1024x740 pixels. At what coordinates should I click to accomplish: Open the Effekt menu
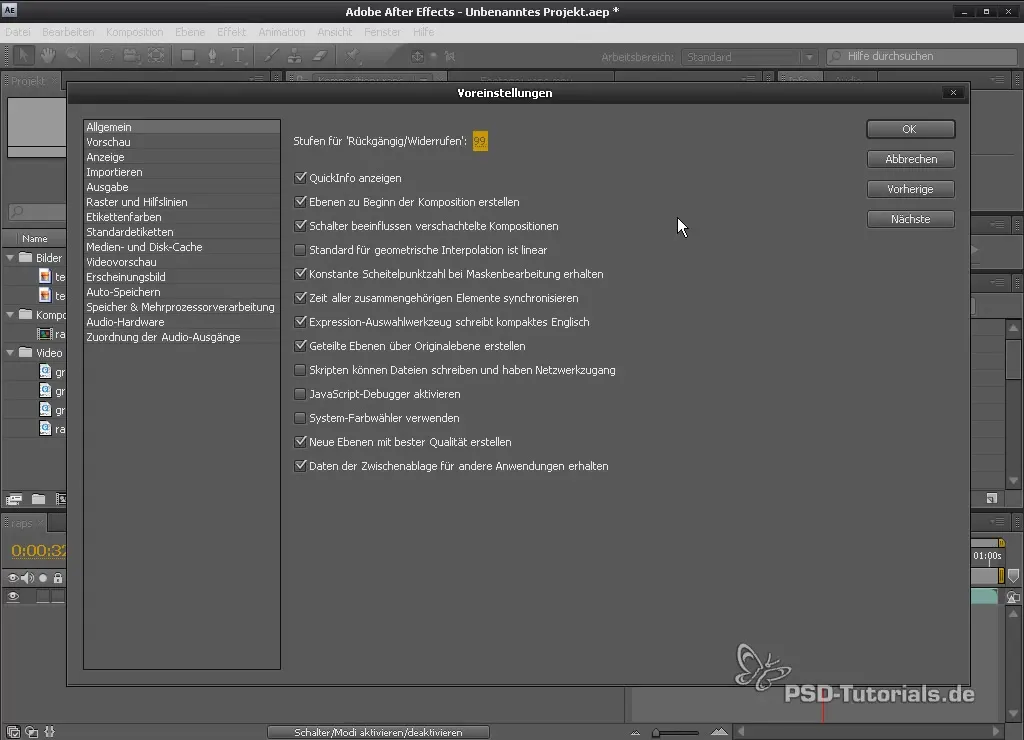pos(231,32)
